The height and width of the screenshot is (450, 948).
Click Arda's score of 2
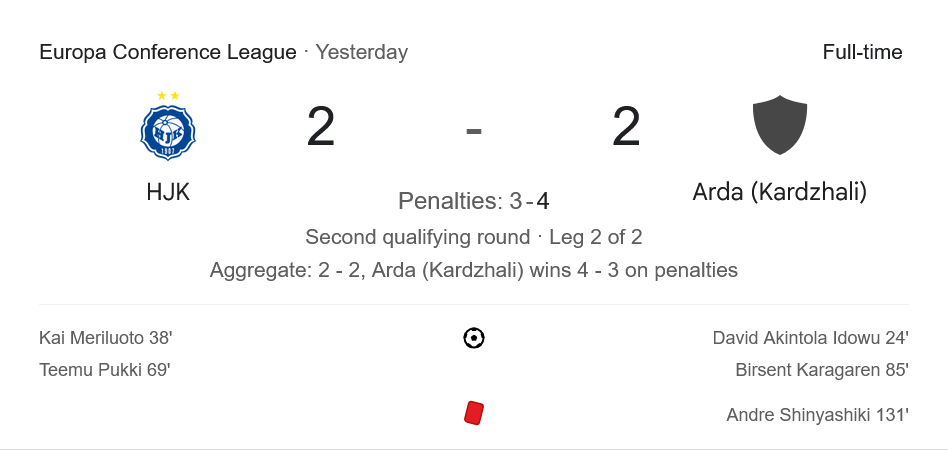(x=626, y=128)
